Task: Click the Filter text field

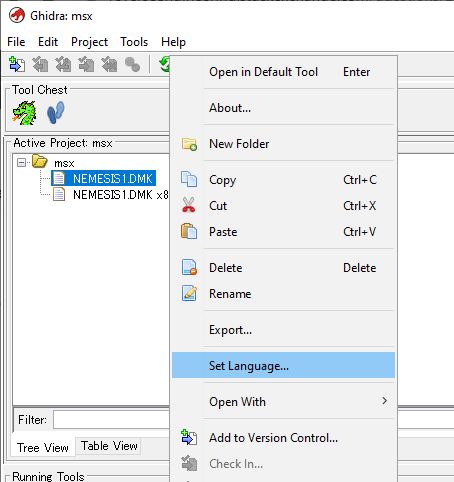Action: [x=111, y=420]
